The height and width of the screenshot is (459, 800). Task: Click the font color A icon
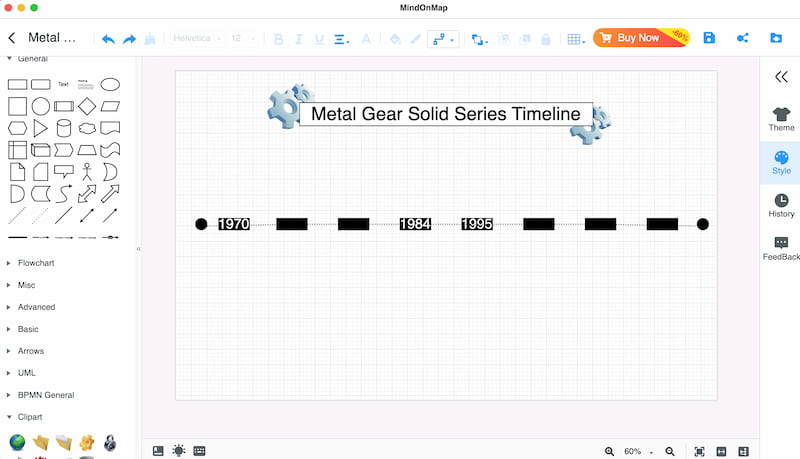(x=366, y=39)
